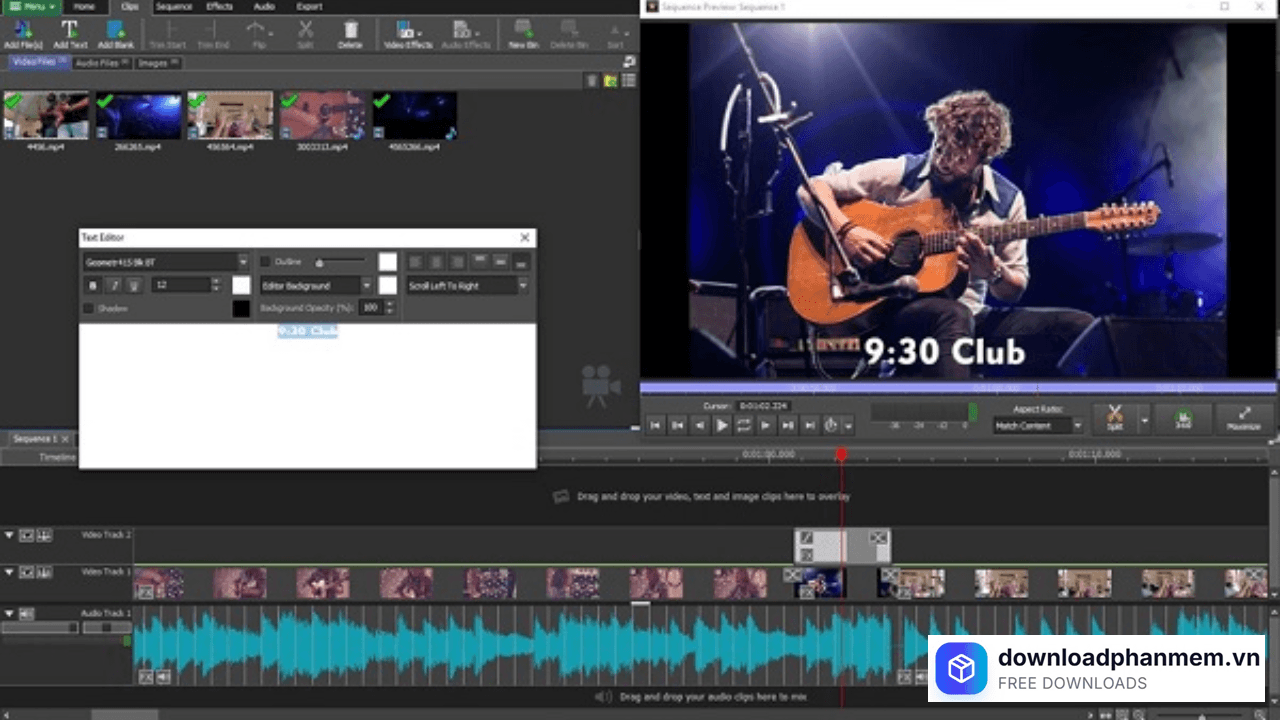Image resolution: width=1280 pixels, height=720 pixels.
Task: Open the green Menu dropdown
Action: pos(33,6)
